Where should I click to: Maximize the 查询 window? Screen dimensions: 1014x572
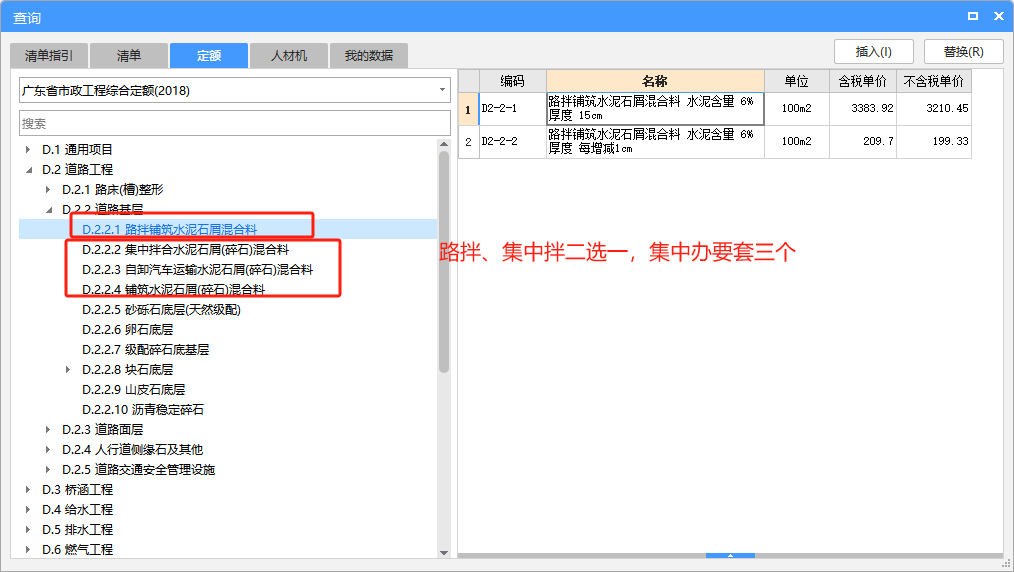(x=973, y=16)
